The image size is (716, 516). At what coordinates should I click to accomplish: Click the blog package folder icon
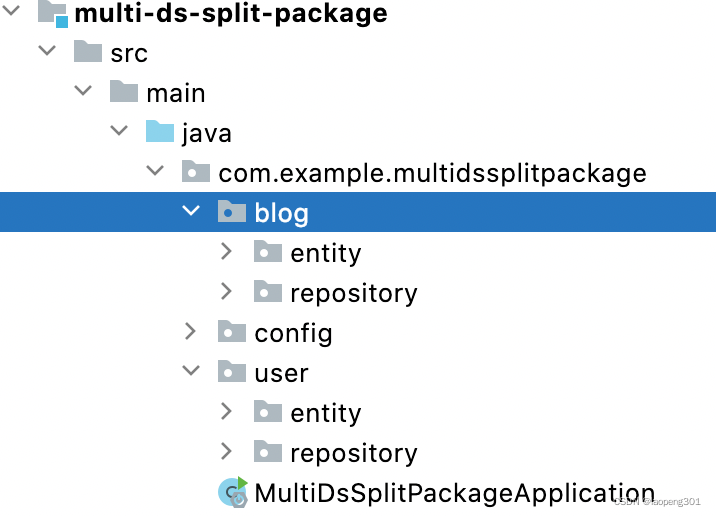click(x=232, y=212)
